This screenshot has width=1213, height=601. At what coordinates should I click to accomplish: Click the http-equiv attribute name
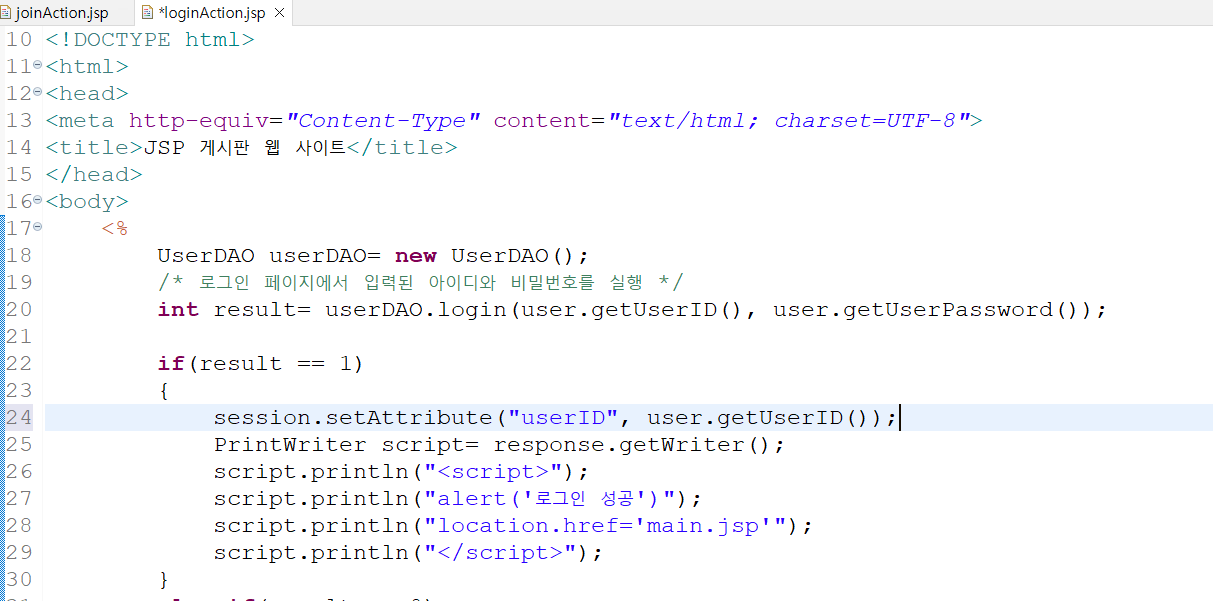click(x=199, y=121)
